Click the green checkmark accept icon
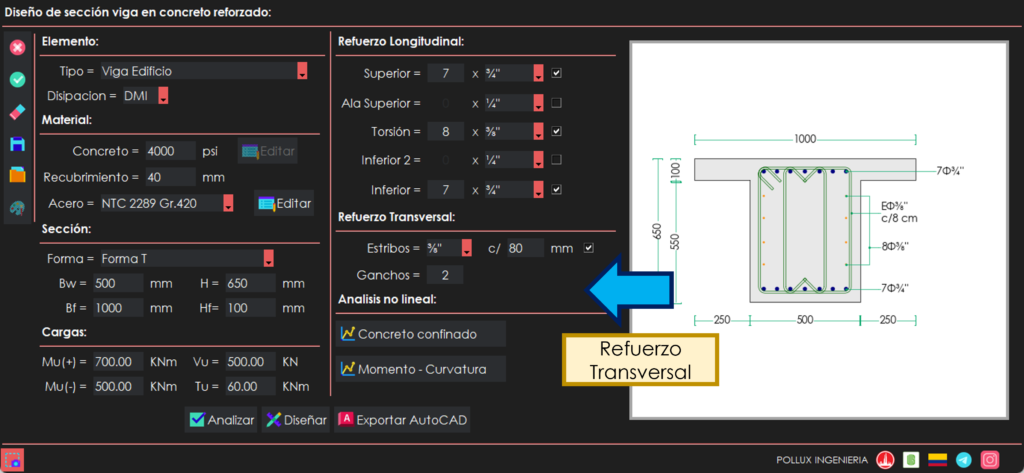The image size is (1024, 473). (17, 80)
